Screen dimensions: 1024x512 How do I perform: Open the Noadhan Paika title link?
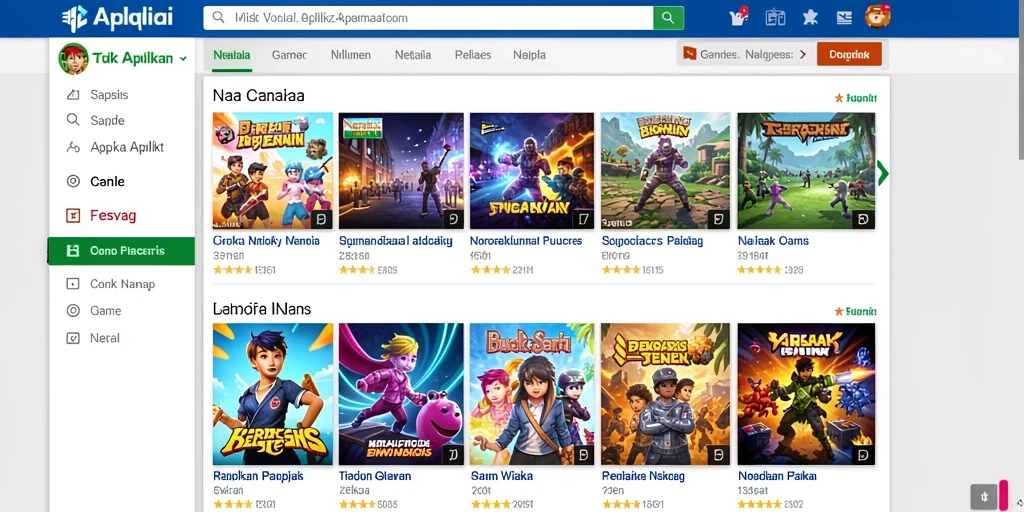click(775, 476)
